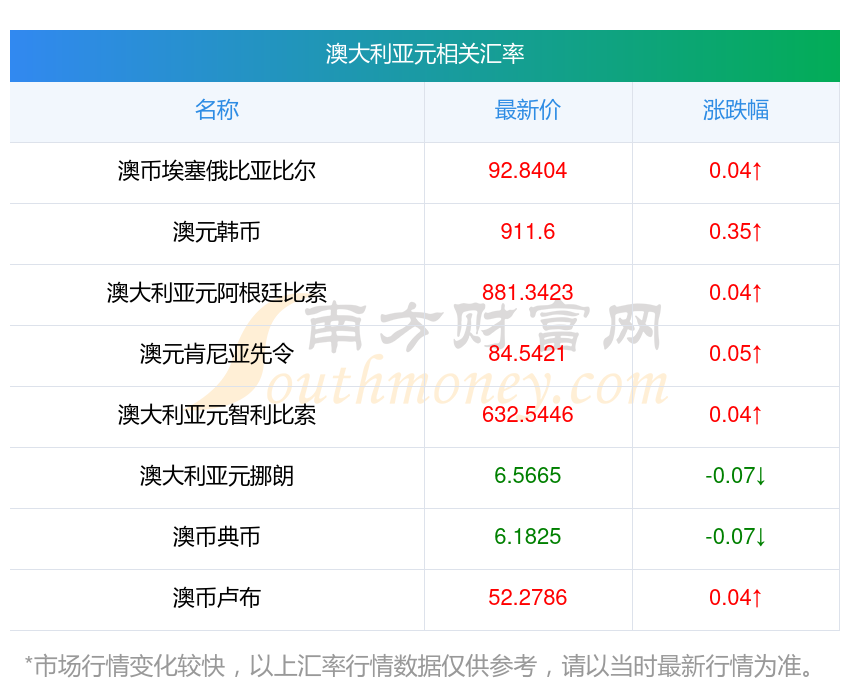The height and width of the screenshot is (698, 850).
Task: Select the row name 澳大利亚元智利比索
Action: pos(217,415)
